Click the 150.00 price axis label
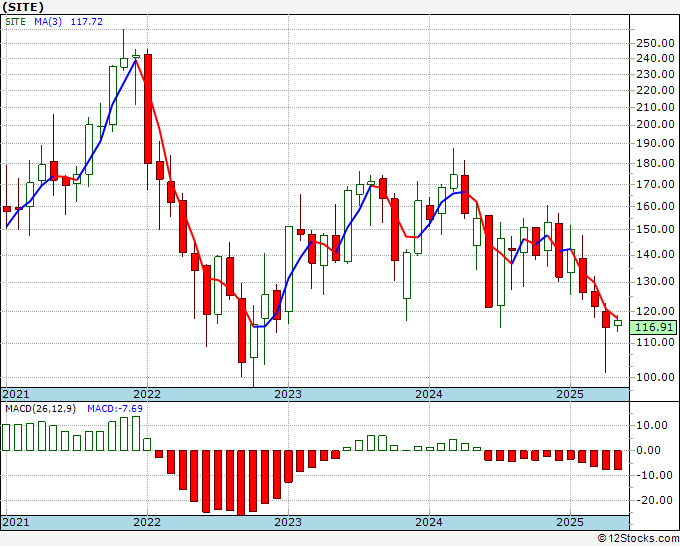The width and height of the screenshot is (680, 546). pyautogui.click(x=655, y=229)
